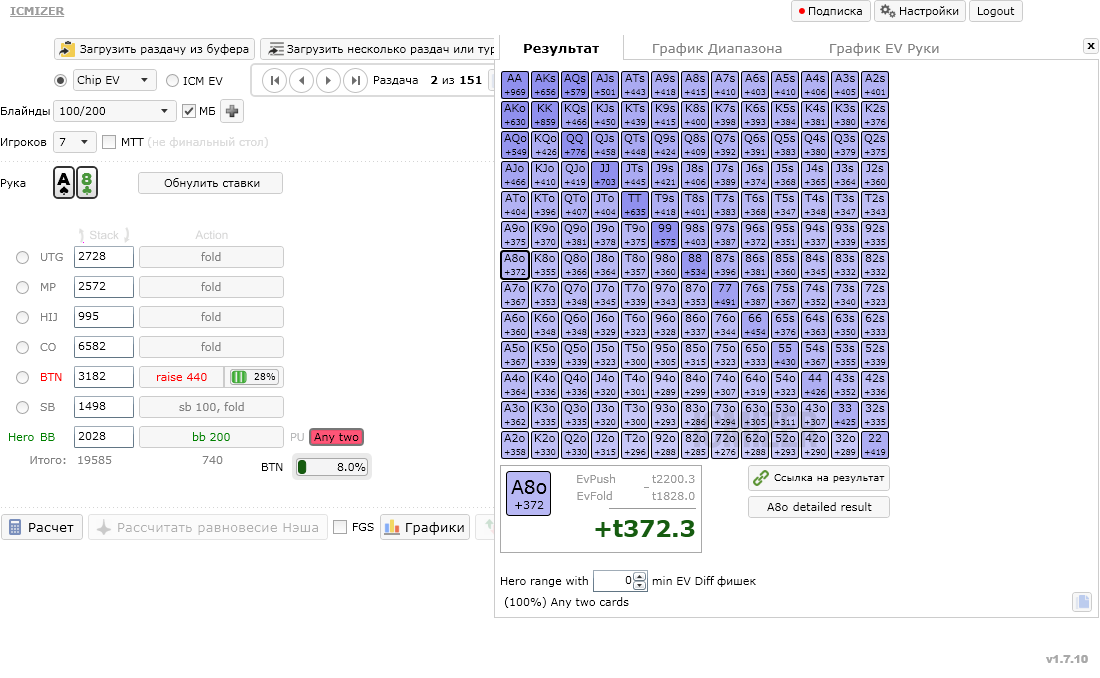Screen dimensions: 1100x678
Task: Switch to График Диапазона tab
Action: (716, 48)
